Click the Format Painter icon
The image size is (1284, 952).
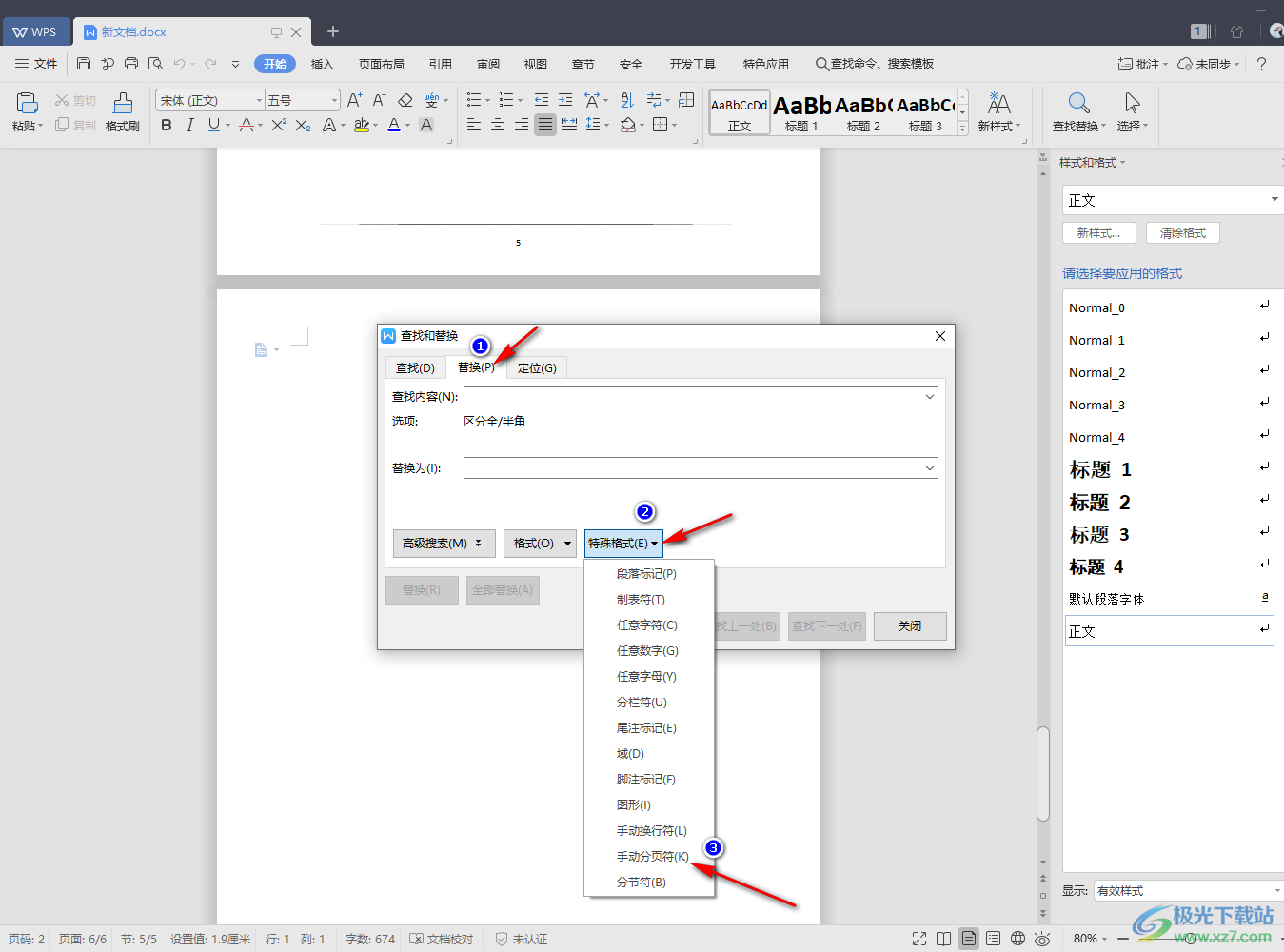[x=123, y=103]
